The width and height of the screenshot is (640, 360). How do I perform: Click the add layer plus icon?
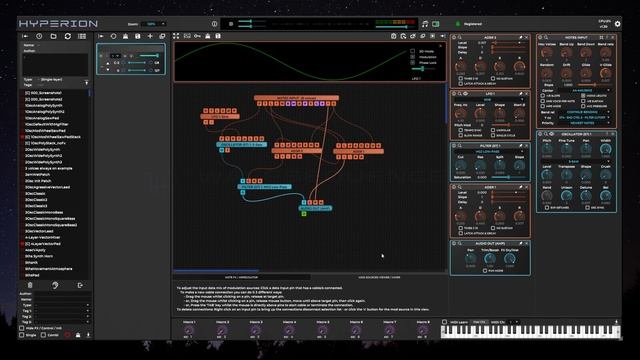(x=150, y=36)
